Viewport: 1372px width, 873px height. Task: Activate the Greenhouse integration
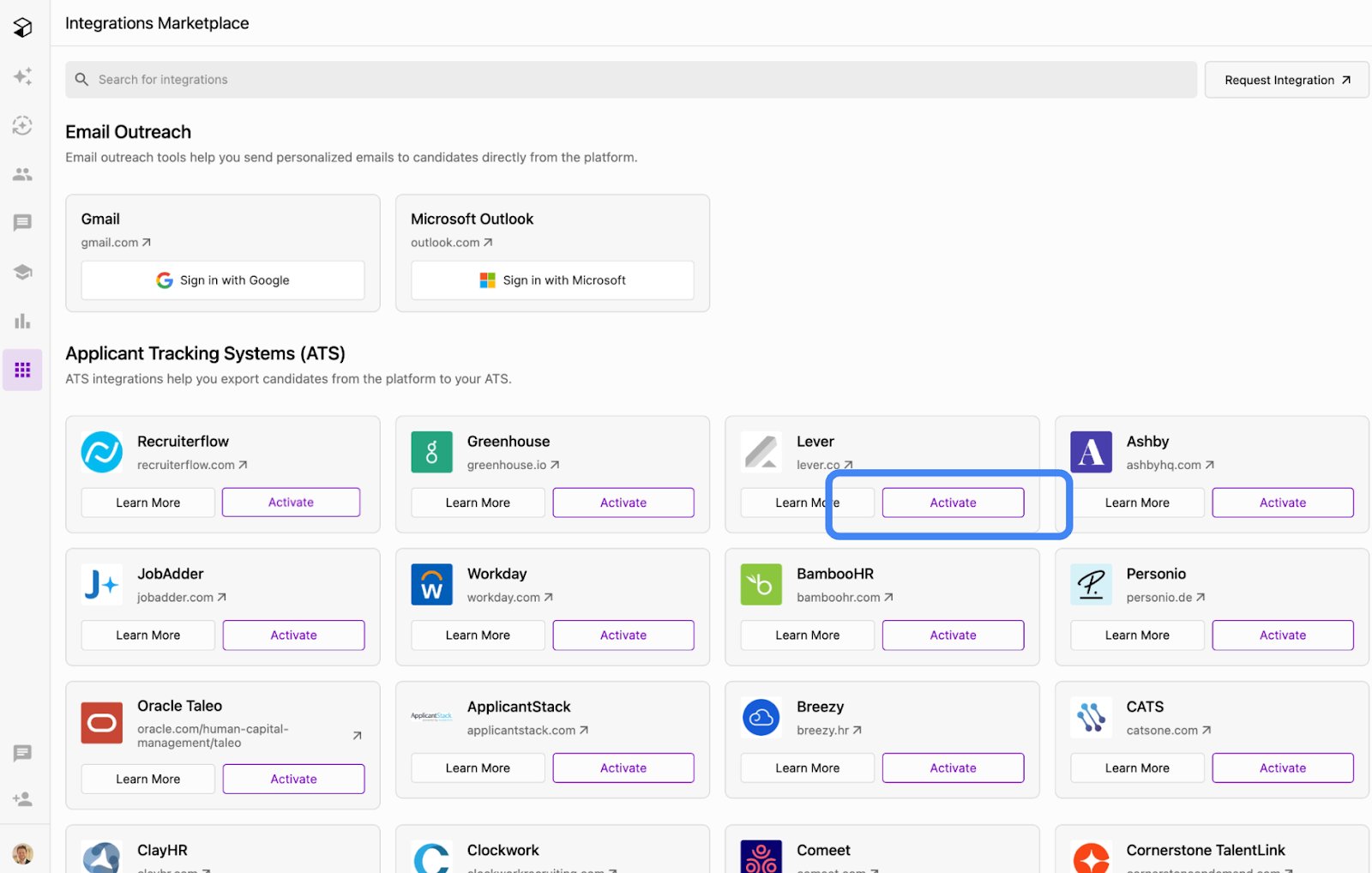623,503
